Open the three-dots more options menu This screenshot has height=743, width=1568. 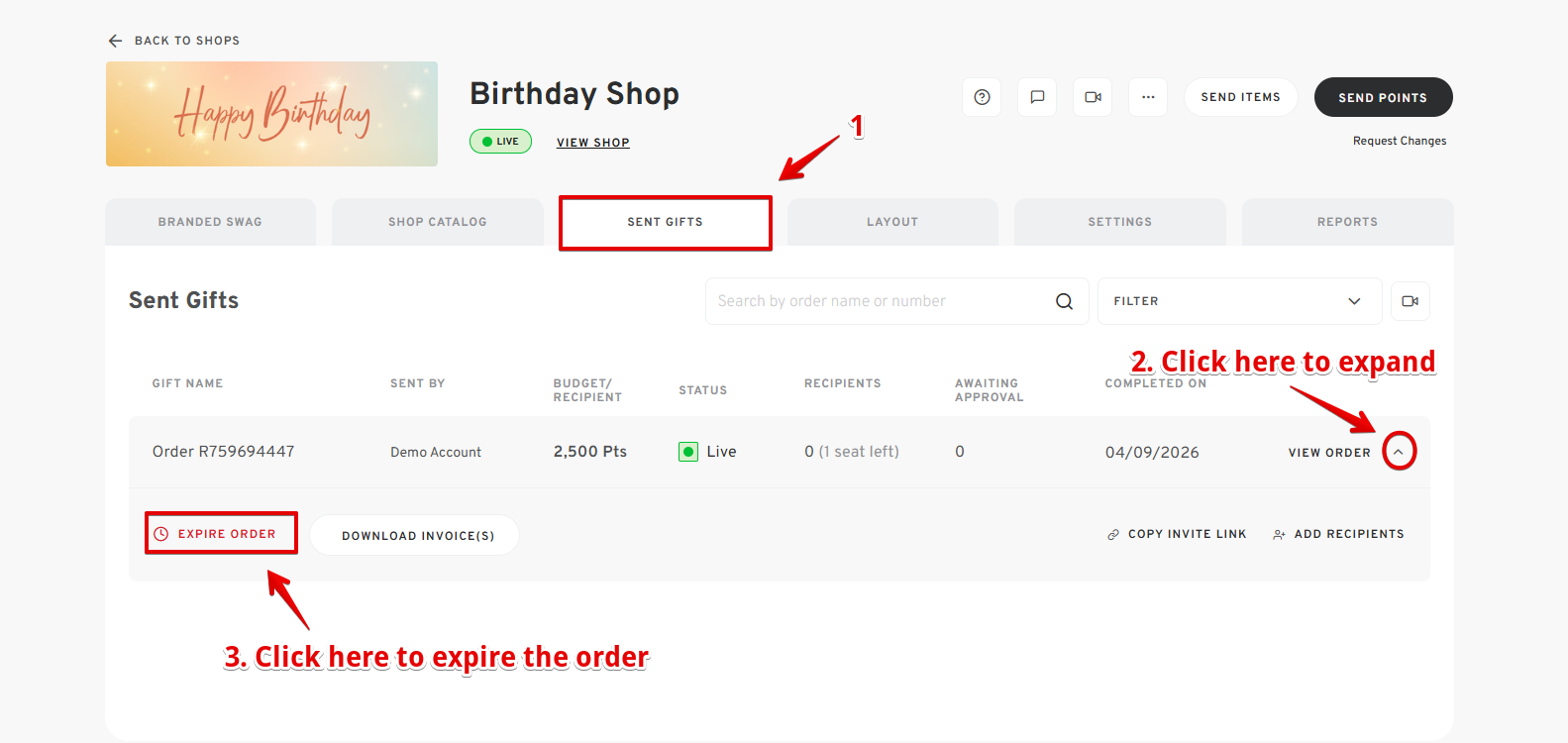1148,97
